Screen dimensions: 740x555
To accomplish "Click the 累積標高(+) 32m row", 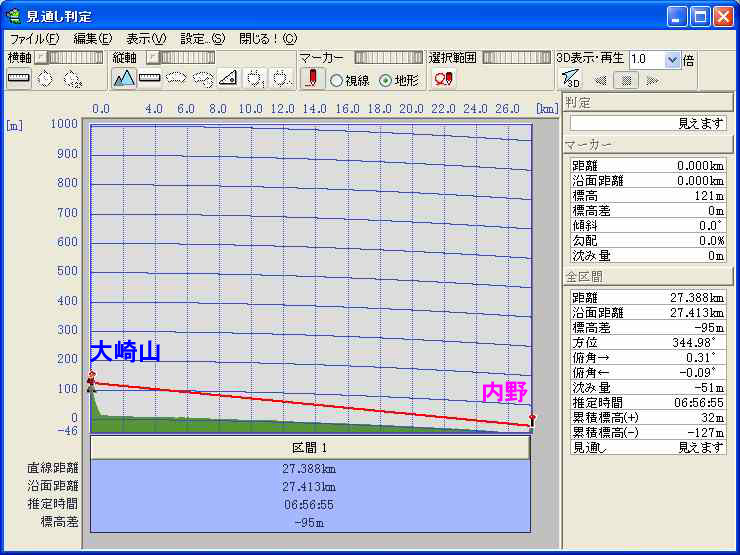I will click(x=648, y=418).
